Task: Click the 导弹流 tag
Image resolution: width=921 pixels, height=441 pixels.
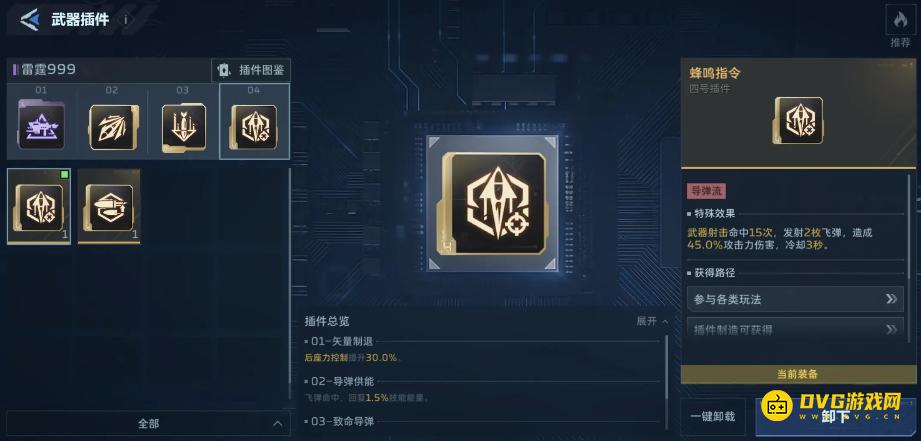Action: [x=707, y=190]
